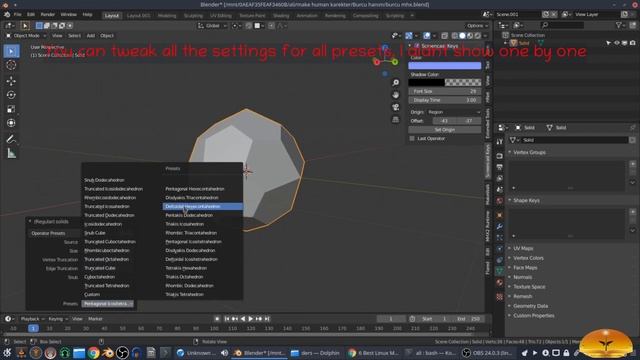Switch to the UV Editing workspace tab

220,16
